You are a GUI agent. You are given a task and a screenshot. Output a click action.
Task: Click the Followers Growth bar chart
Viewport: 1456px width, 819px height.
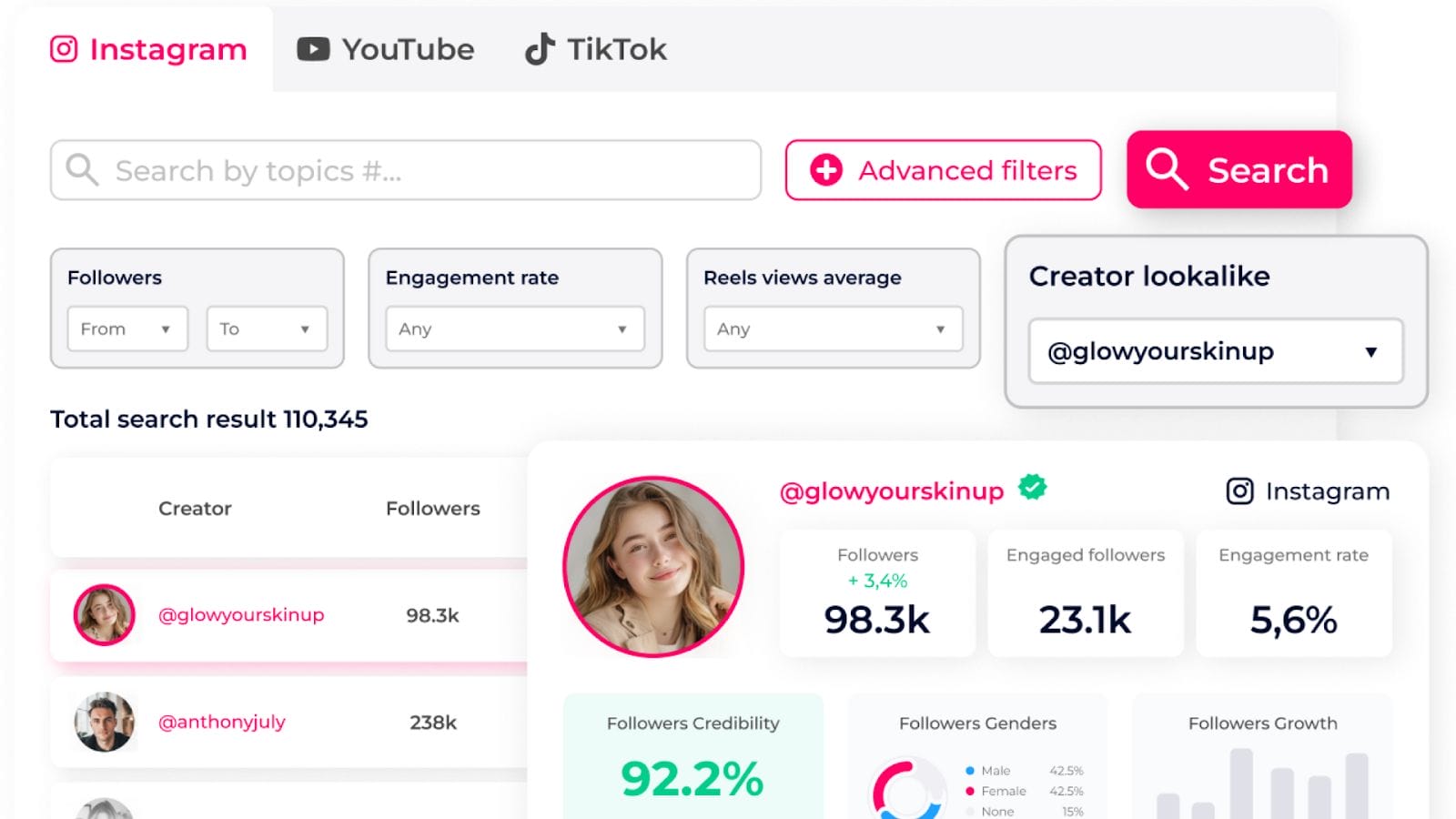click(x=1262, y=784)
